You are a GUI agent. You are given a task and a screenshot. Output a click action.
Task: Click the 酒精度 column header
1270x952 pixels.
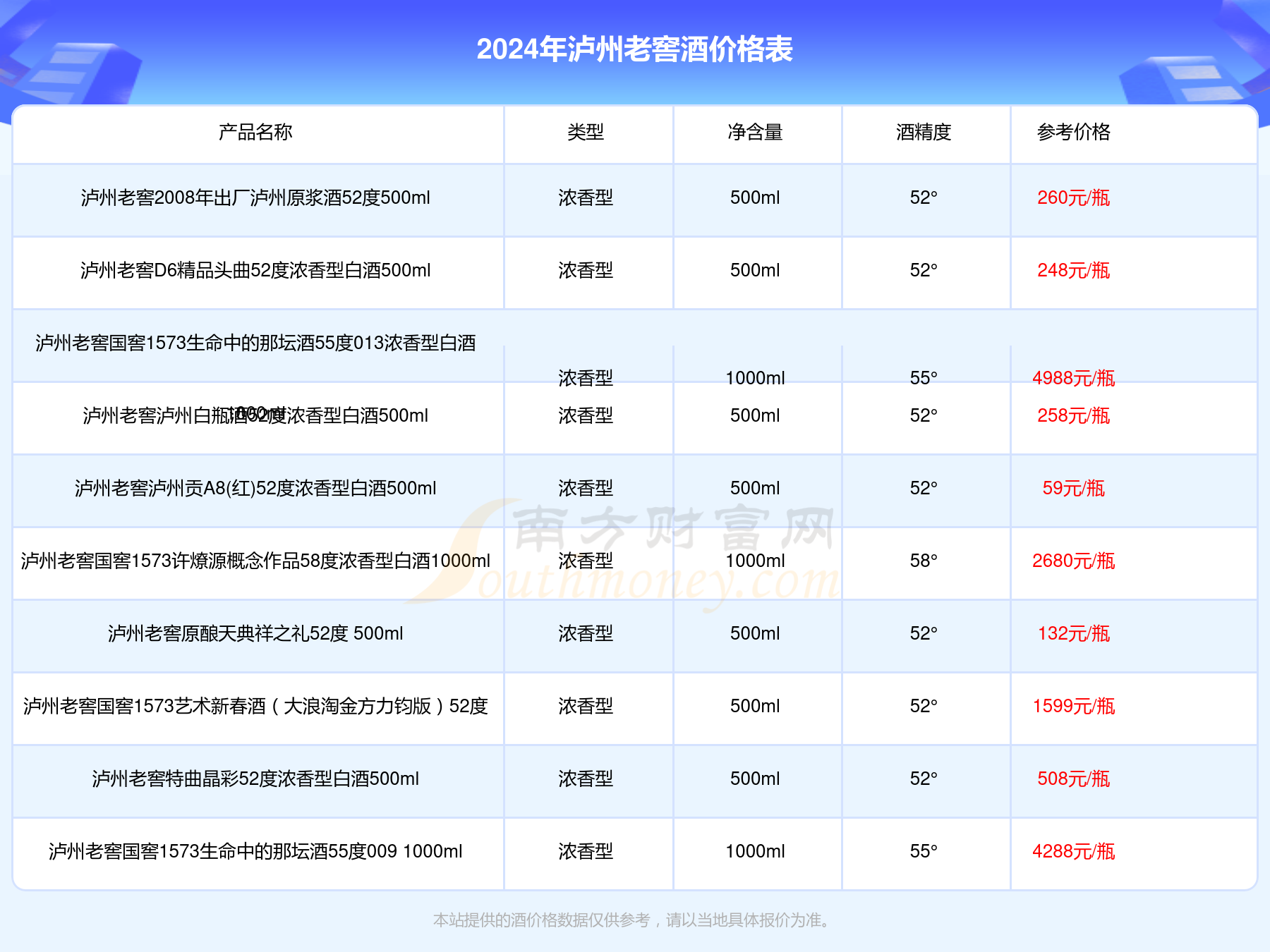click(924, 132)
